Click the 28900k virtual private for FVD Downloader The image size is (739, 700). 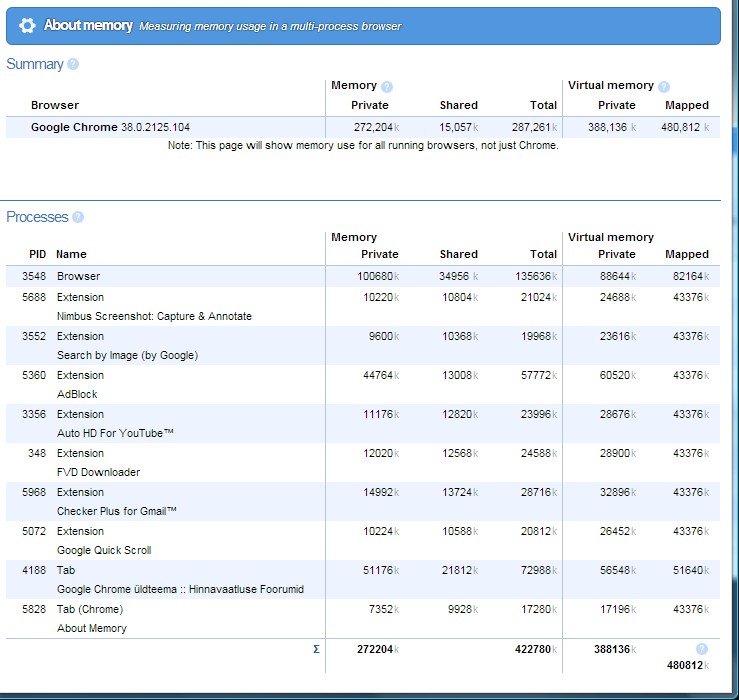pyautogui.click(x=618, y=453)
